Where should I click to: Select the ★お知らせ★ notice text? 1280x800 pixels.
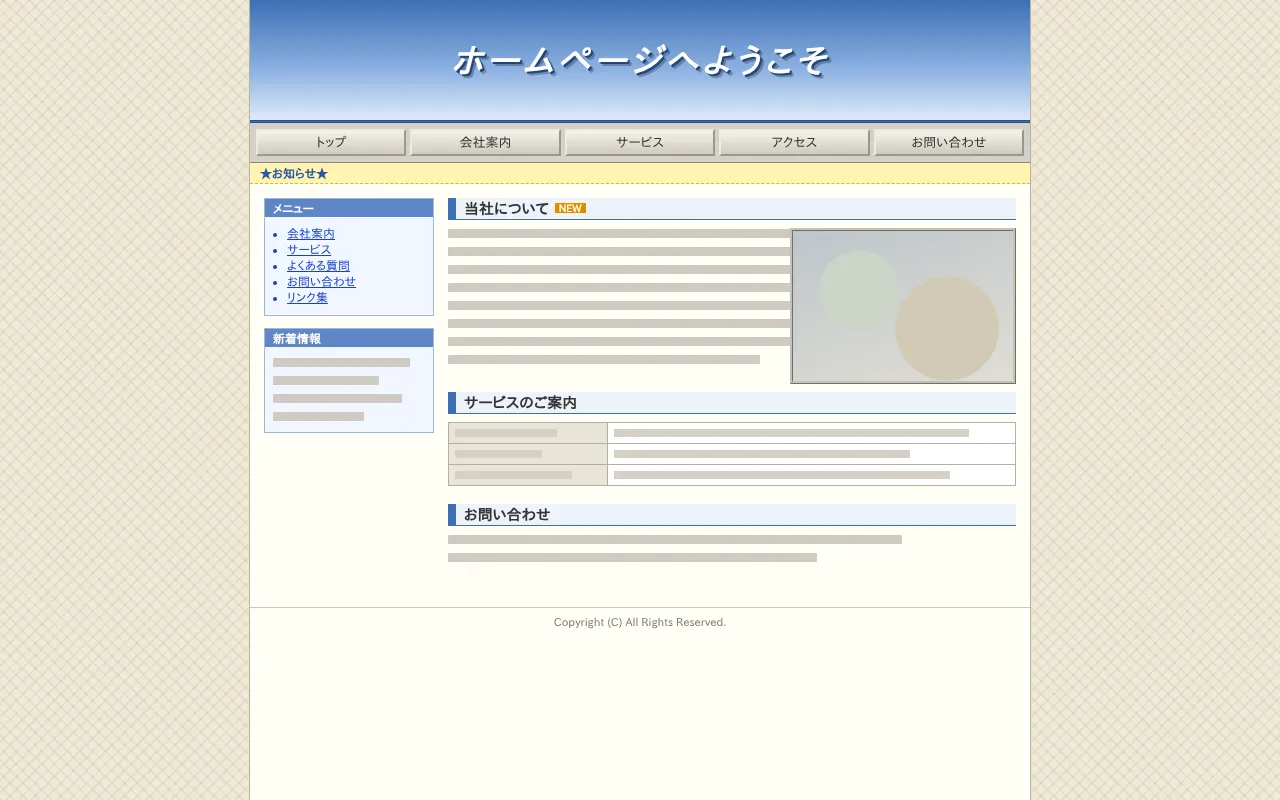point(294,174)
